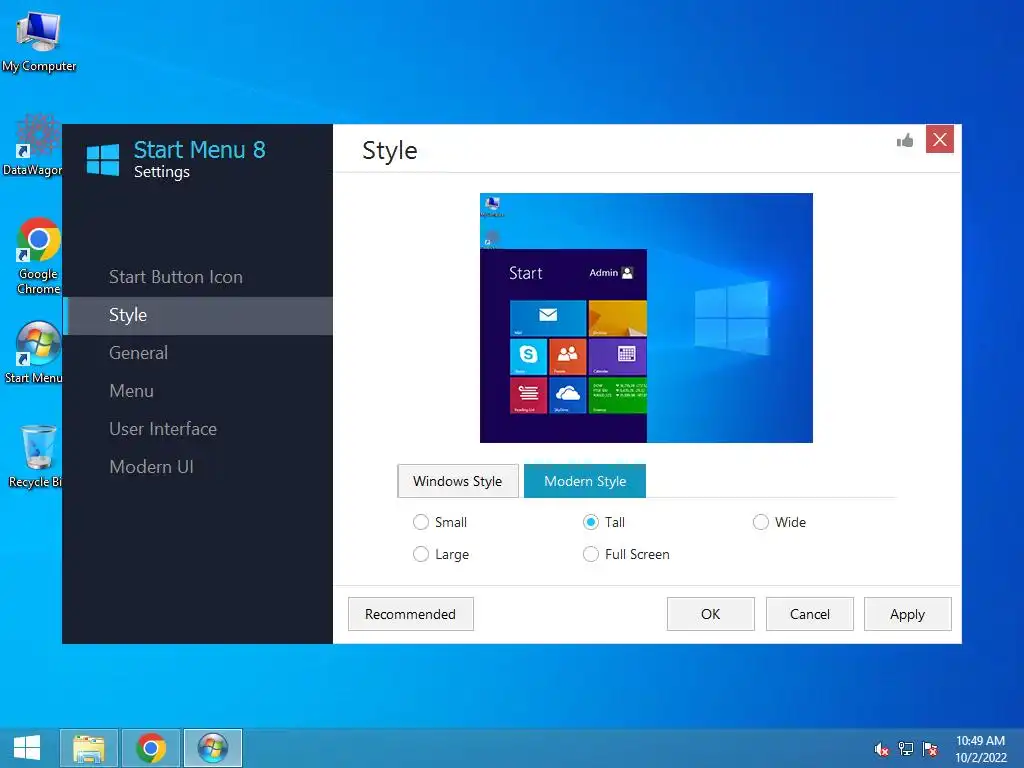Viewport: 1024px width, 768px height.
Task: Open the Menu settings page
Action: pyautogui.click(x=198, y=391)
